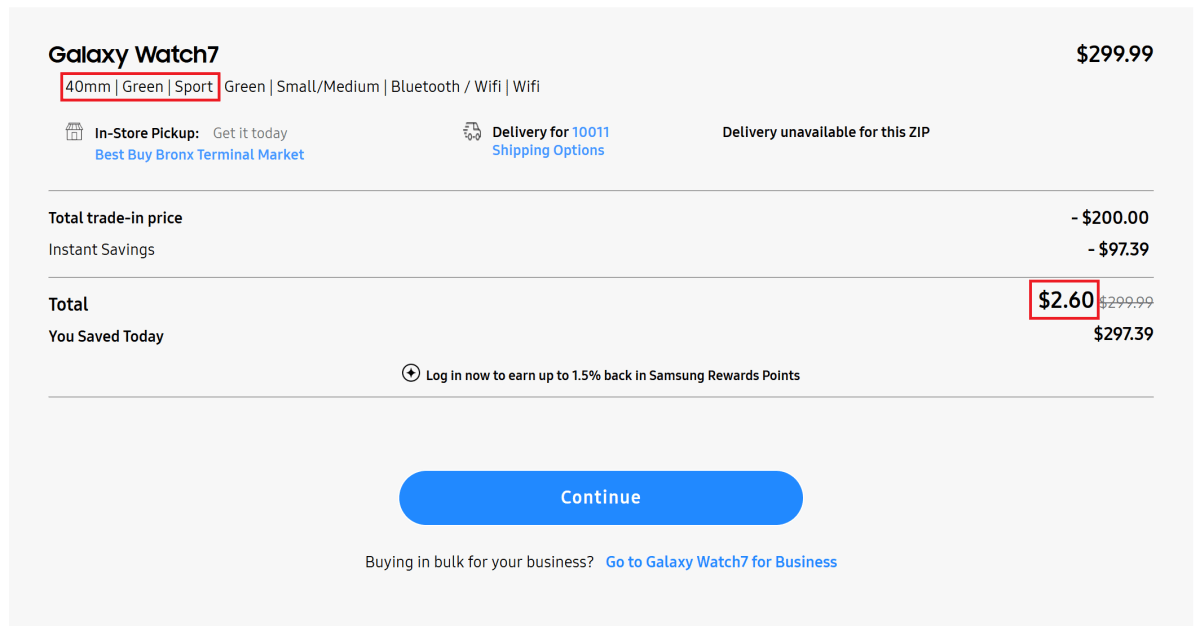1200x631 pixels.
Task: Click the $2.60 total price
Action: click(x=1065, y=300)
